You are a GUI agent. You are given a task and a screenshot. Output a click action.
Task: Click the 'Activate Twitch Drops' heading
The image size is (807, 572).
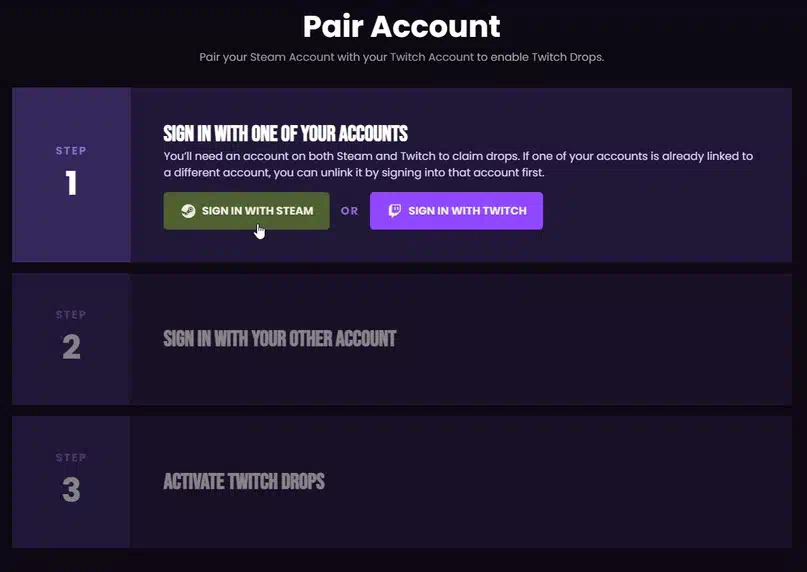pyautogui.click(x=244, y=482)
